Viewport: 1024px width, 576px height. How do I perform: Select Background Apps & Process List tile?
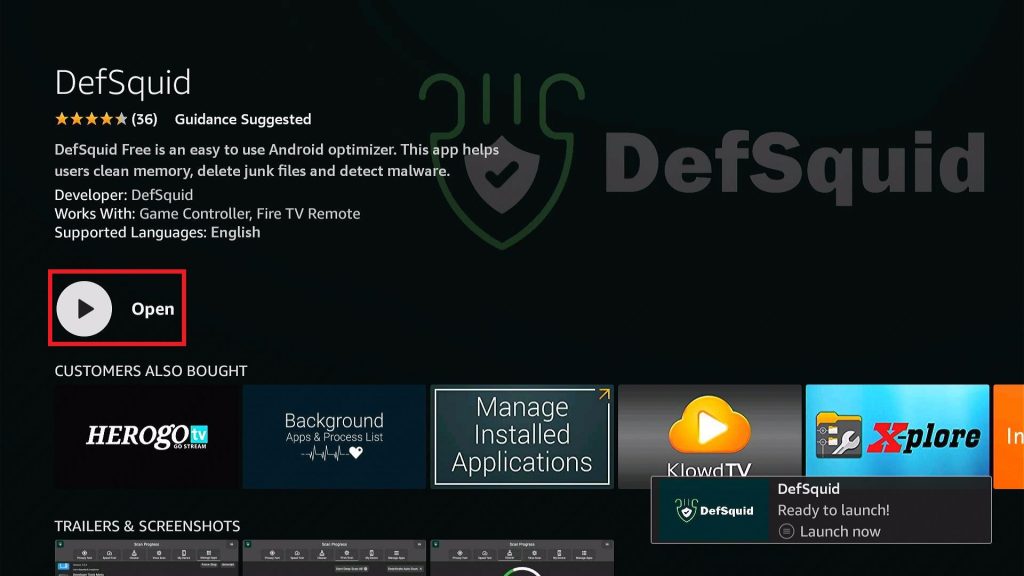[x=334, y=436]
